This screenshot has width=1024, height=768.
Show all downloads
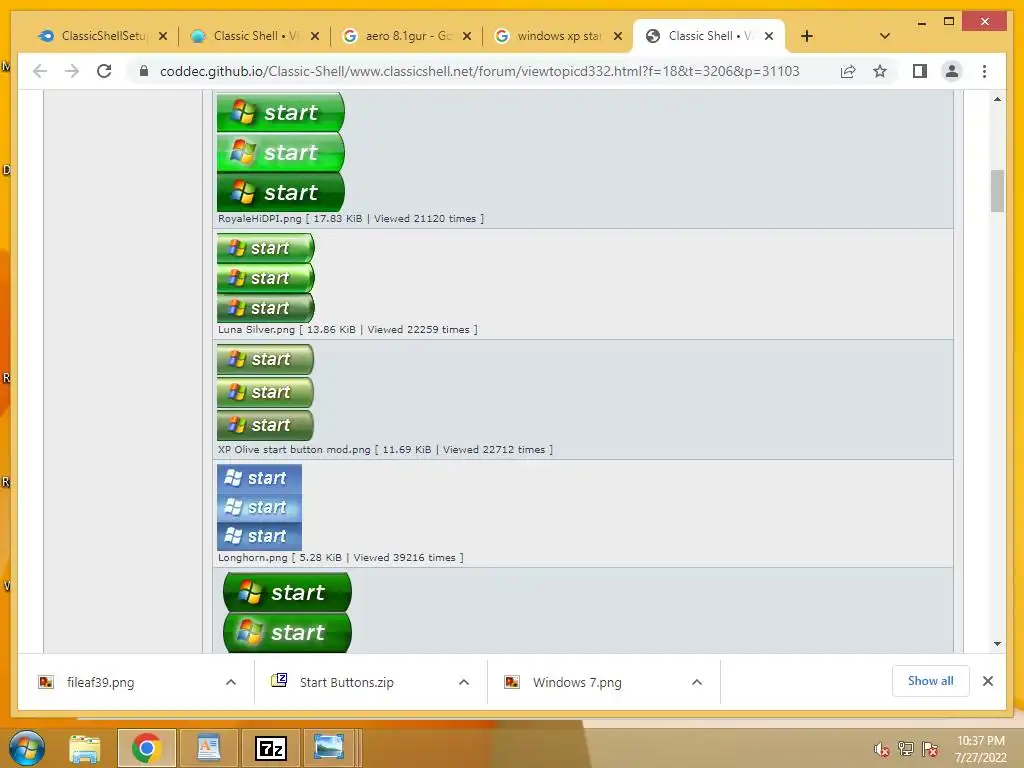(931, 681)
